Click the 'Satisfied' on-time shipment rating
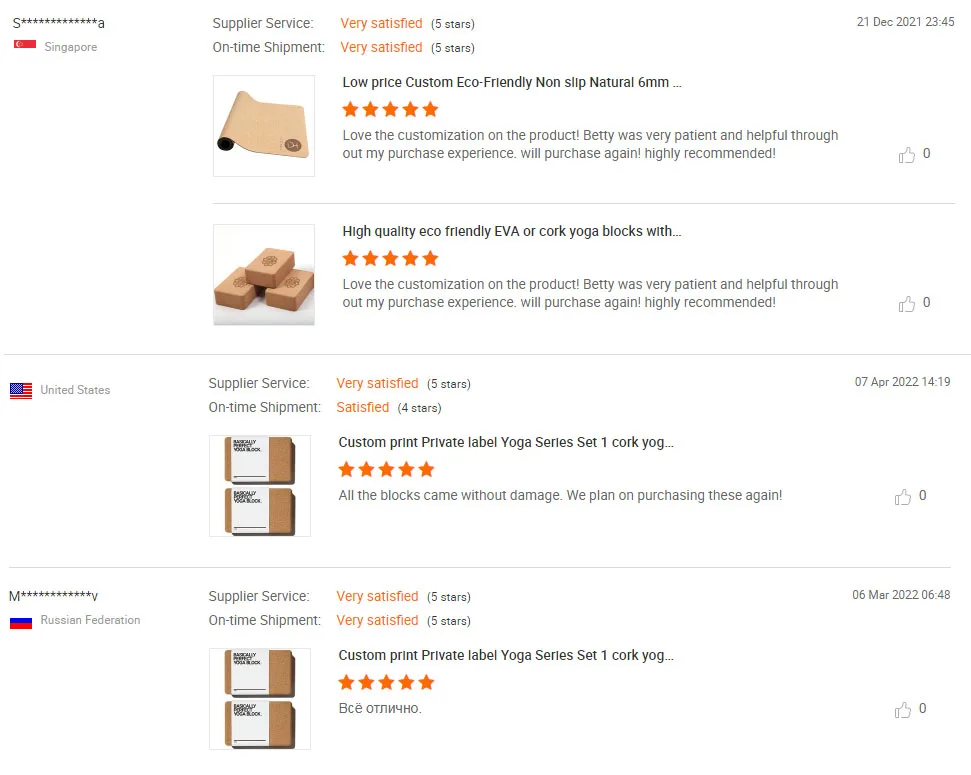Viewport: 971px width, 775px height. click(x=363, y=408)
